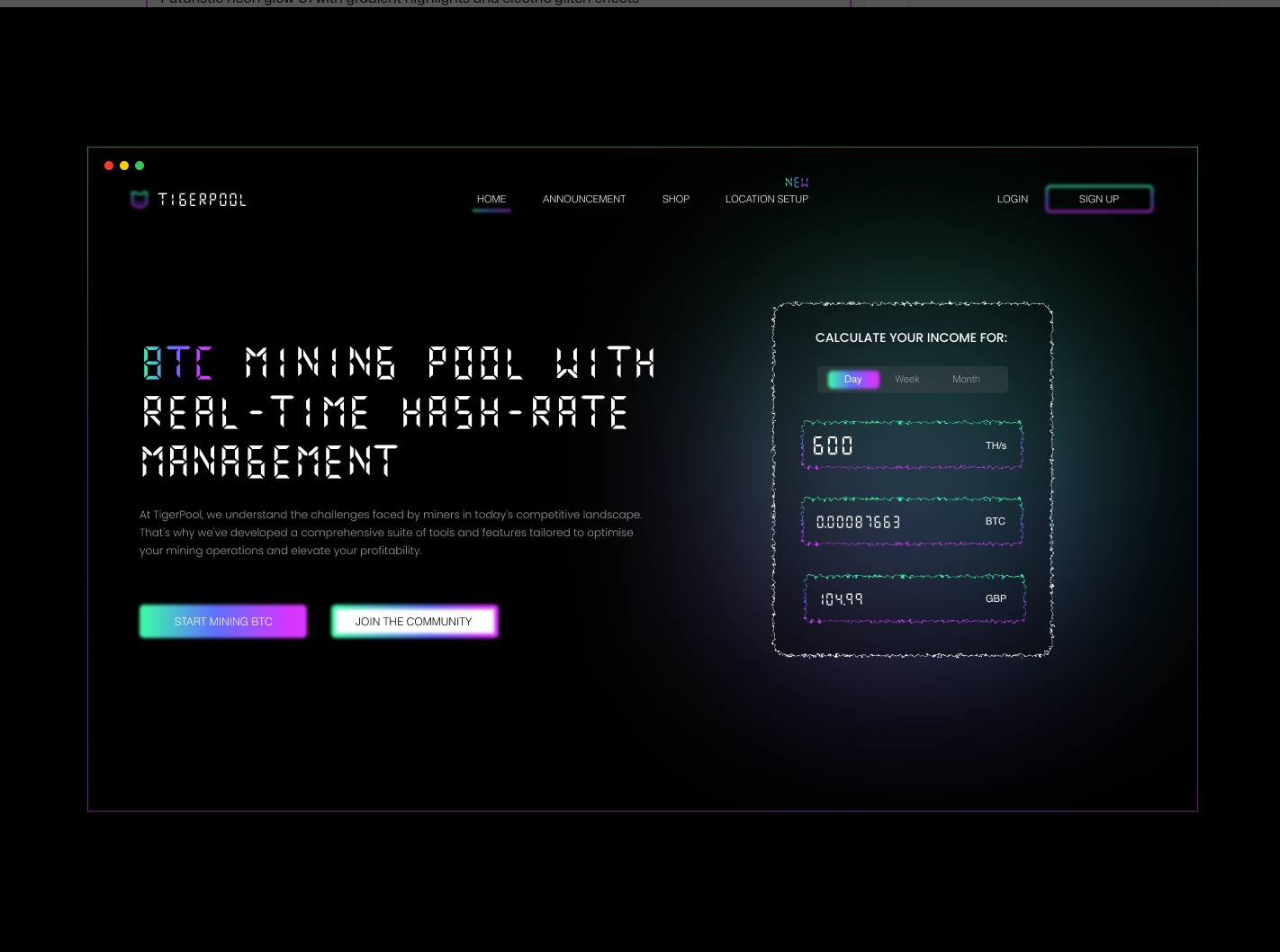Open the ANNOUNCEMENT page
Viewport: 1280px width, 952px height.
584,199
